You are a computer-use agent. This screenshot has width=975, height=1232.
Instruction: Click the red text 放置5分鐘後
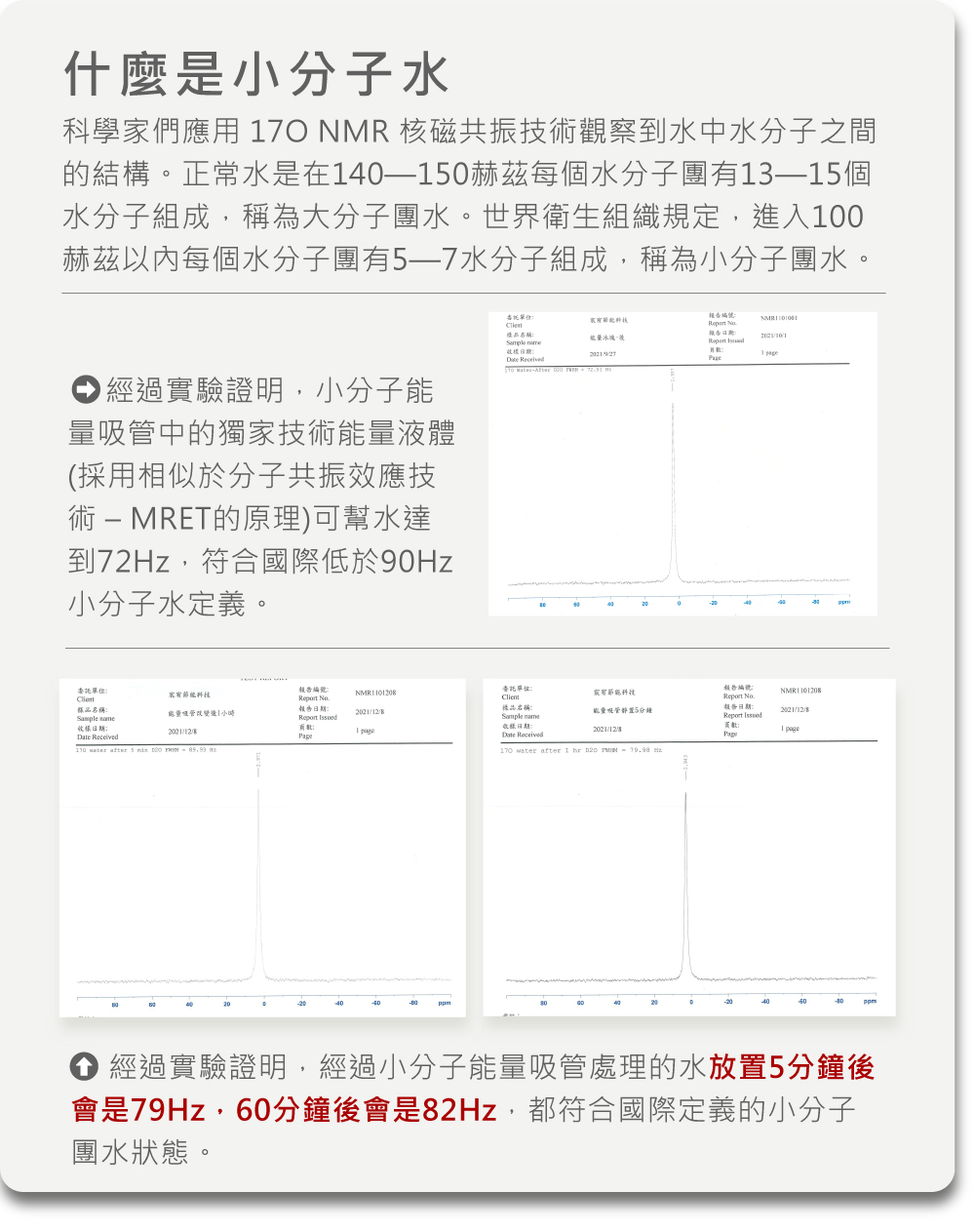tap(792, 1067)
